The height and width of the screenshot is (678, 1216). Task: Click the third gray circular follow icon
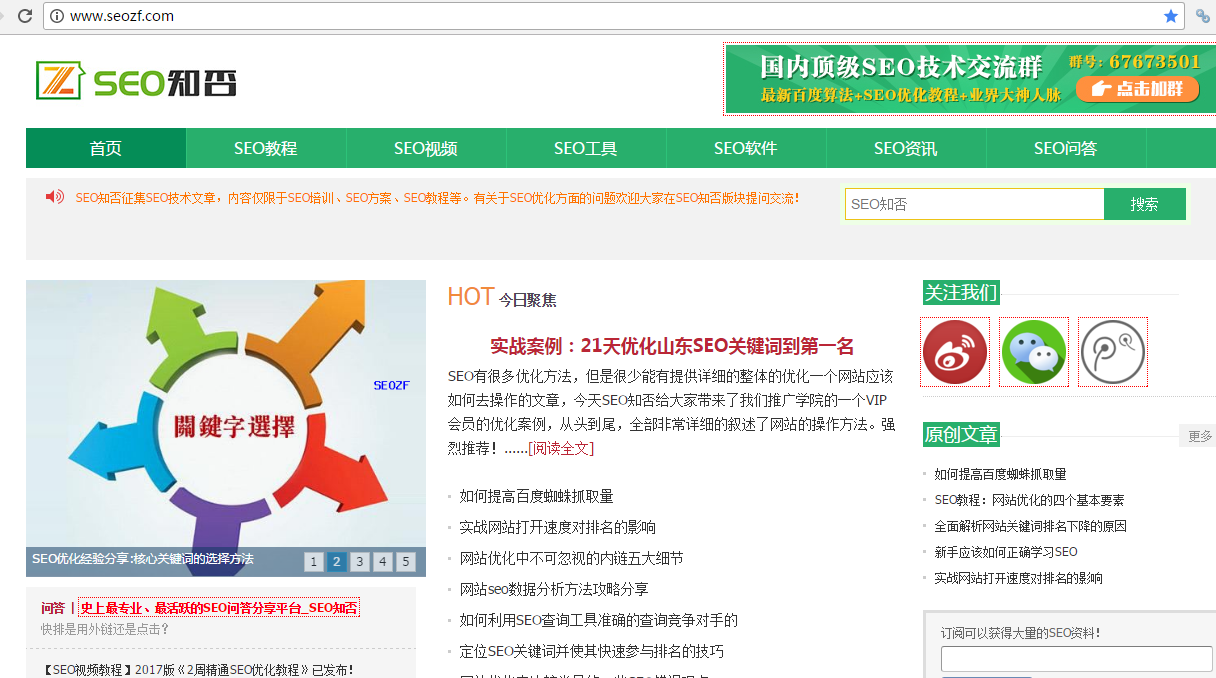point(1112,352)
